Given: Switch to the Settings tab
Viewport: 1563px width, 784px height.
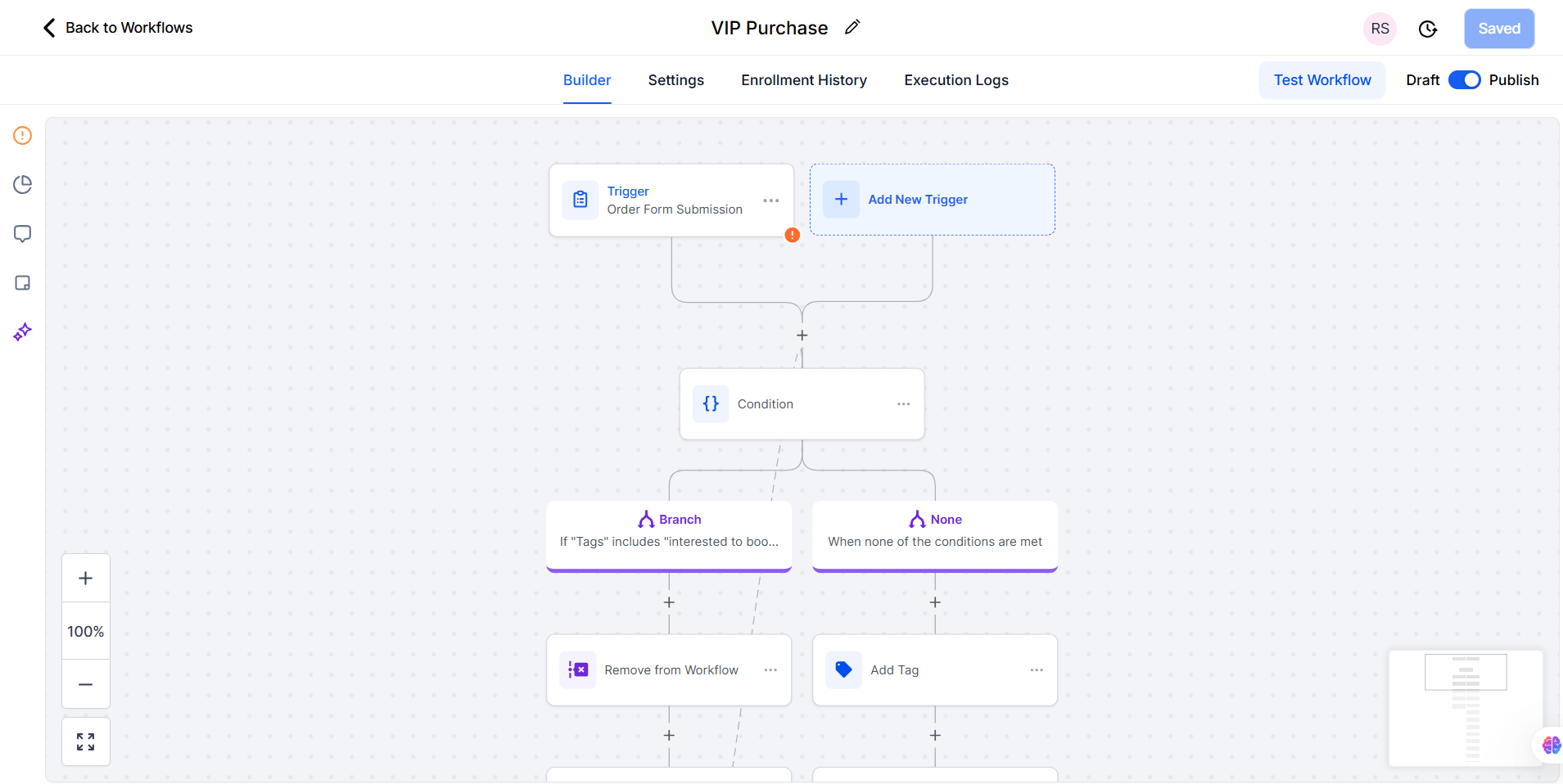Looking at the screenshot, I should coord(675,80).
